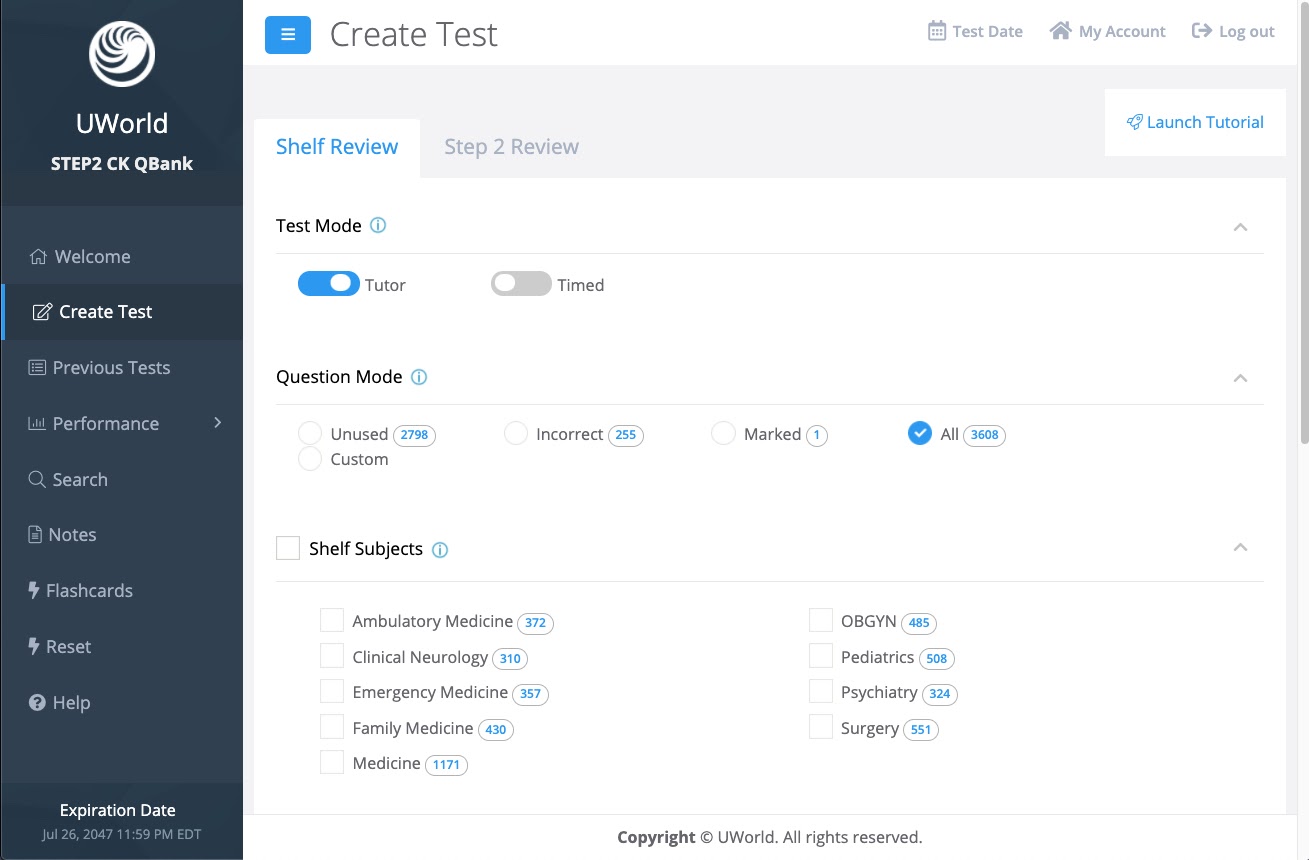
Task: Click info icon next to Shelf Subjects
Action: pyautogui.click(x=440, y=549)
